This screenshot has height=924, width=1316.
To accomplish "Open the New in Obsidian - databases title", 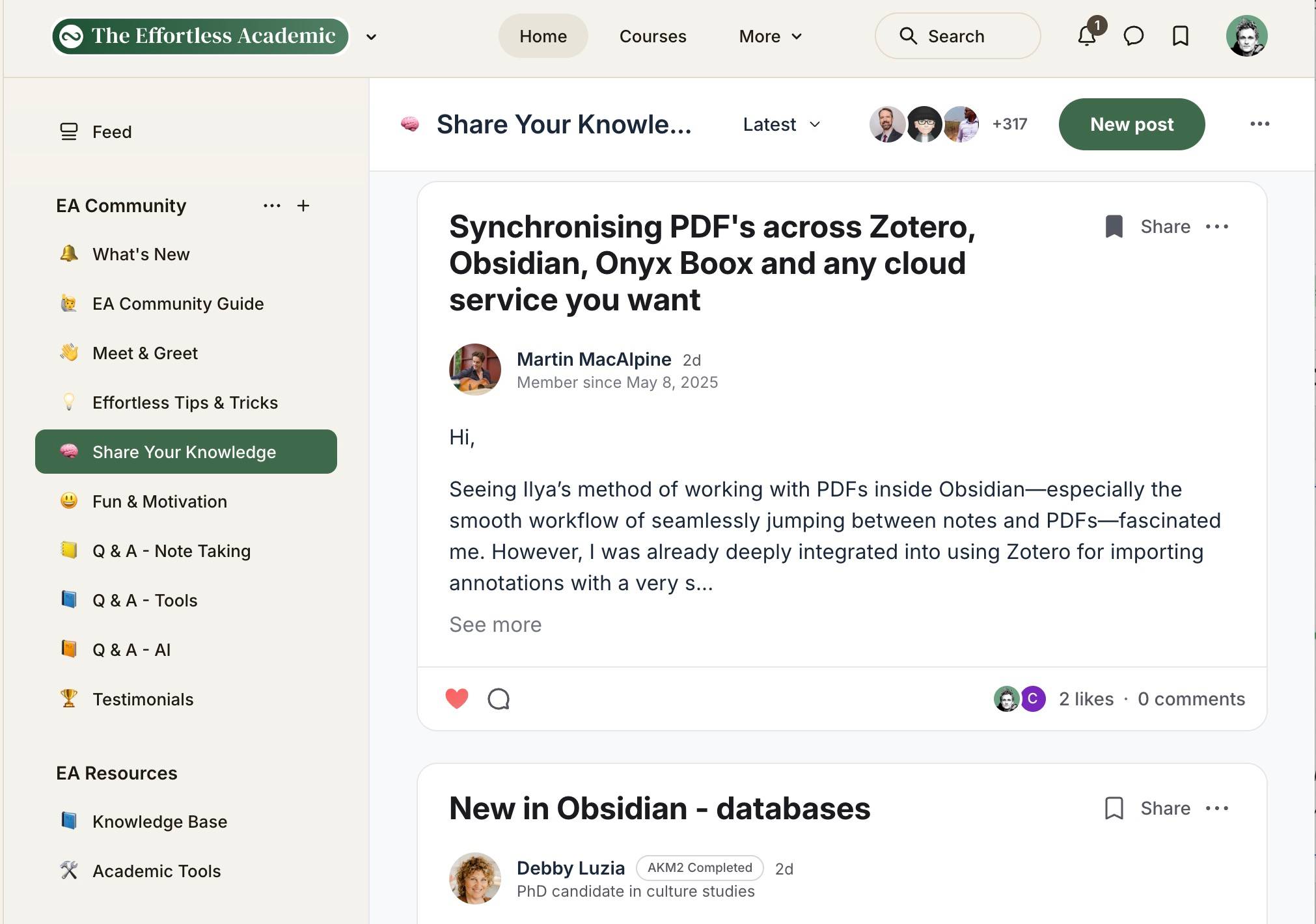I will click(x=659, y=808).
